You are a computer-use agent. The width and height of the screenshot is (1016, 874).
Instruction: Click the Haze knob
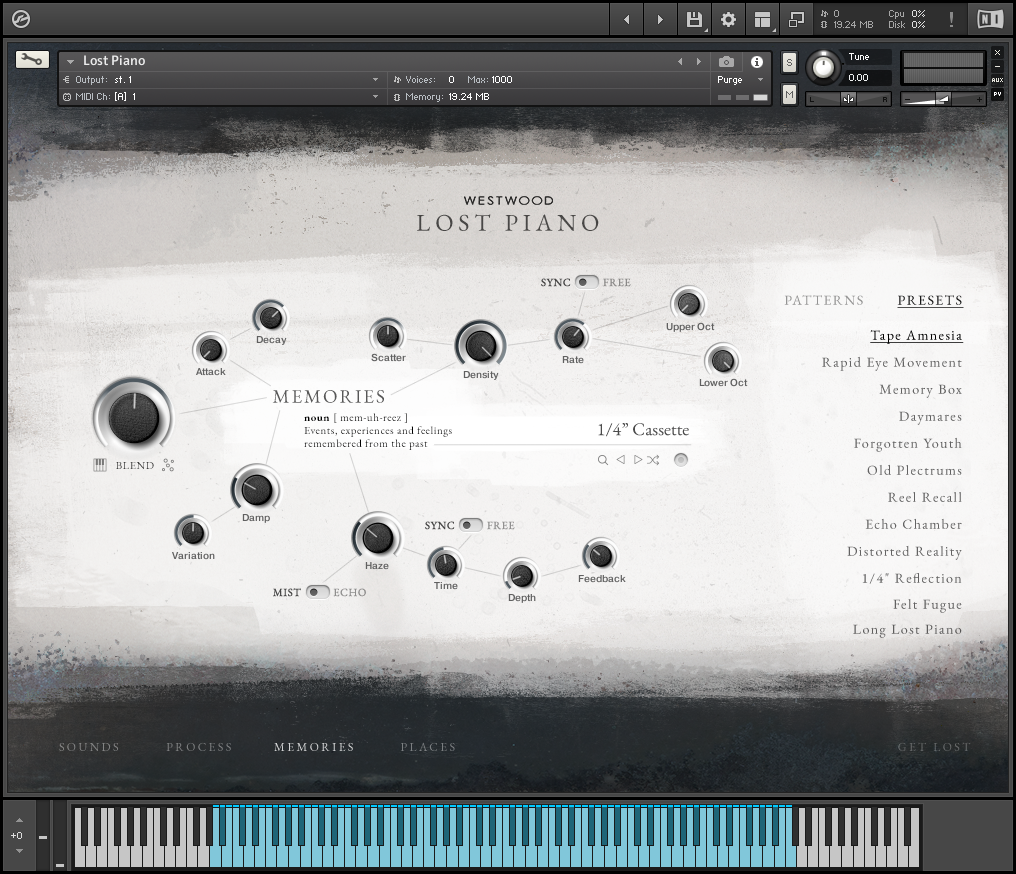pos(377,537)
